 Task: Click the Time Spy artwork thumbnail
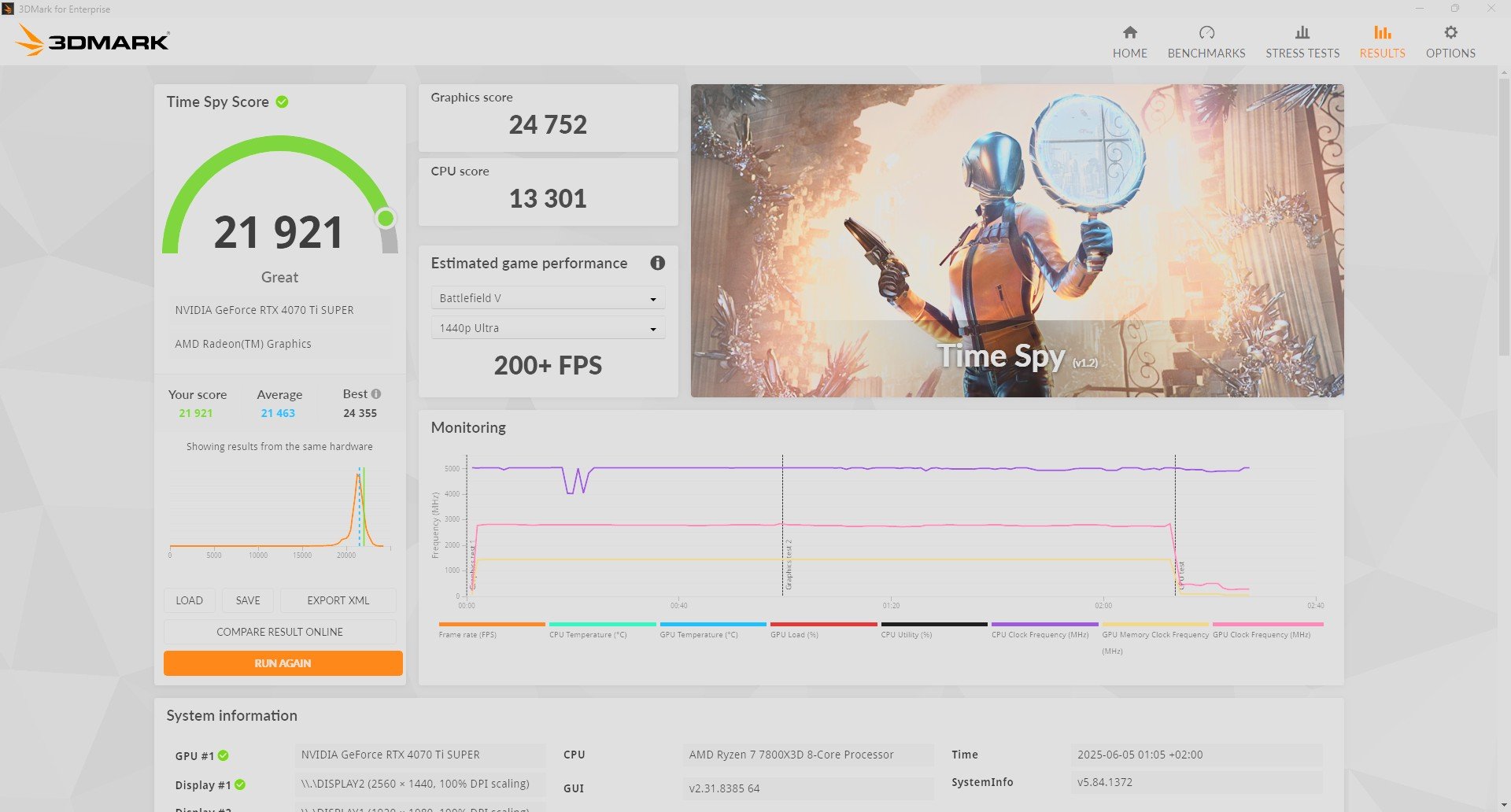click(1017, 241)
